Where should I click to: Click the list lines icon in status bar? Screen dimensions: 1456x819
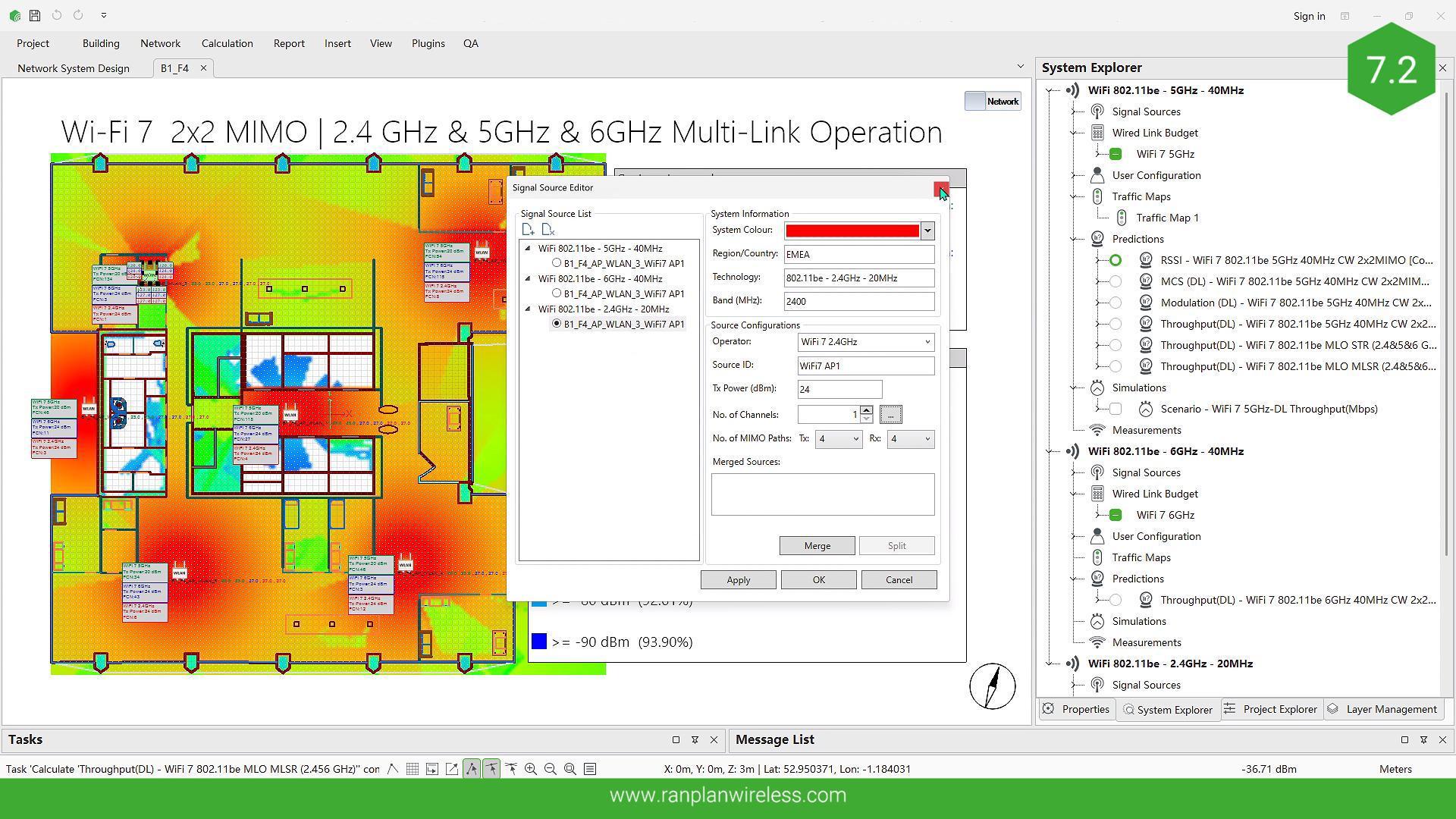pyautogui.click(x=590, y=769)
